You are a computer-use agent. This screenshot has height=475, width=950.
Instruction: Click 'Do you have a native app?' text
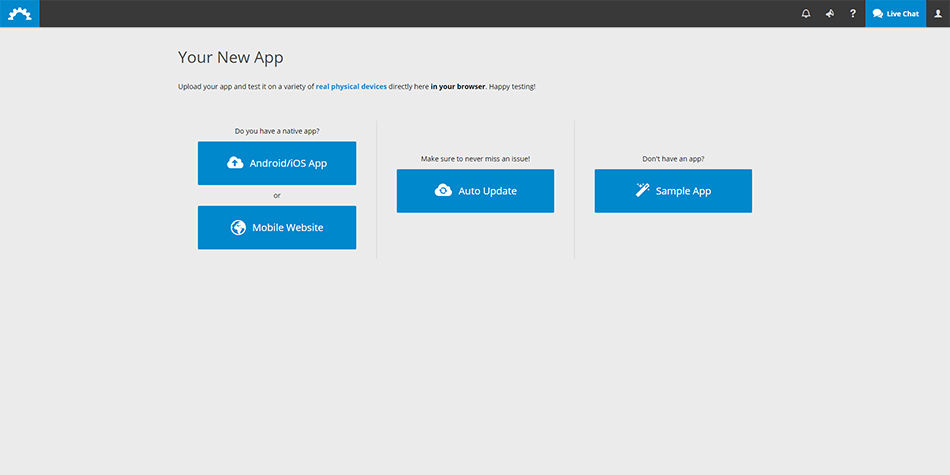277,131
